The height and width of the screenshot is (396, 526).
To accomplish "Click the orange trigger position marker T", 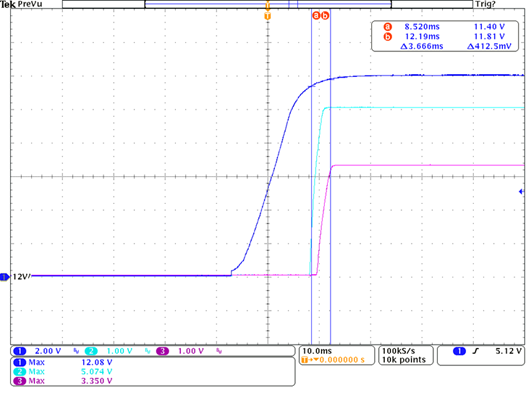I will pyautogui.click(x=267, y=16).
